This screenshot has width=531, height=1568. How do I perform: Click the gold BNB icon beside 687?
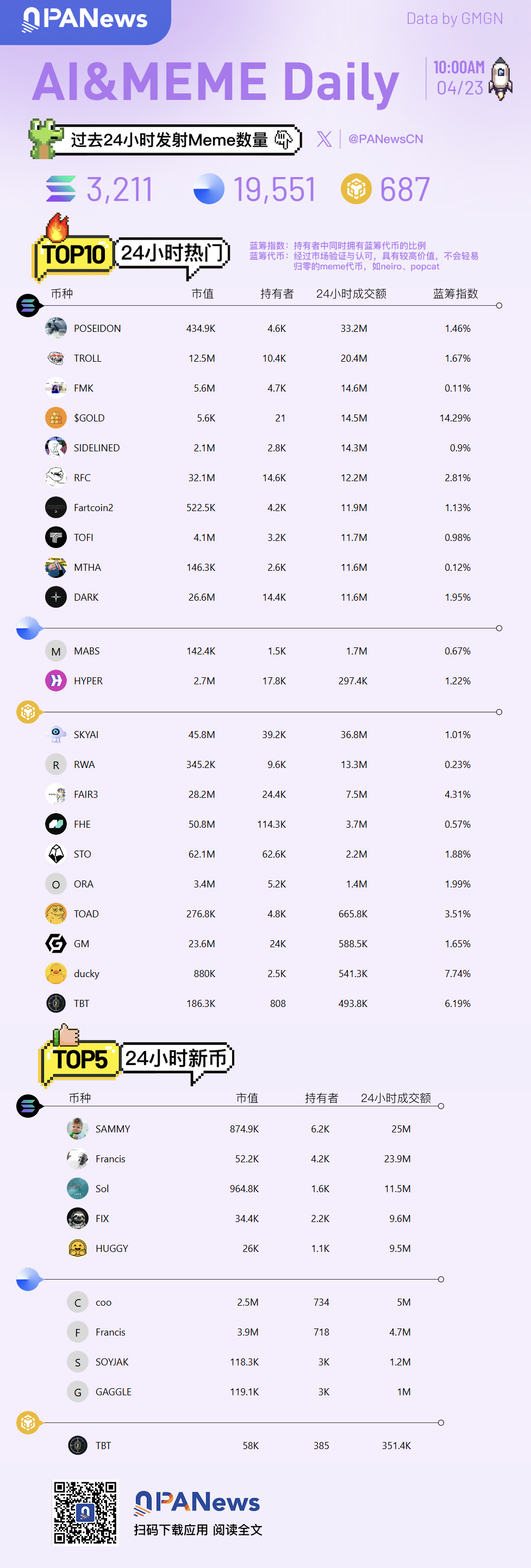point(356,188)
